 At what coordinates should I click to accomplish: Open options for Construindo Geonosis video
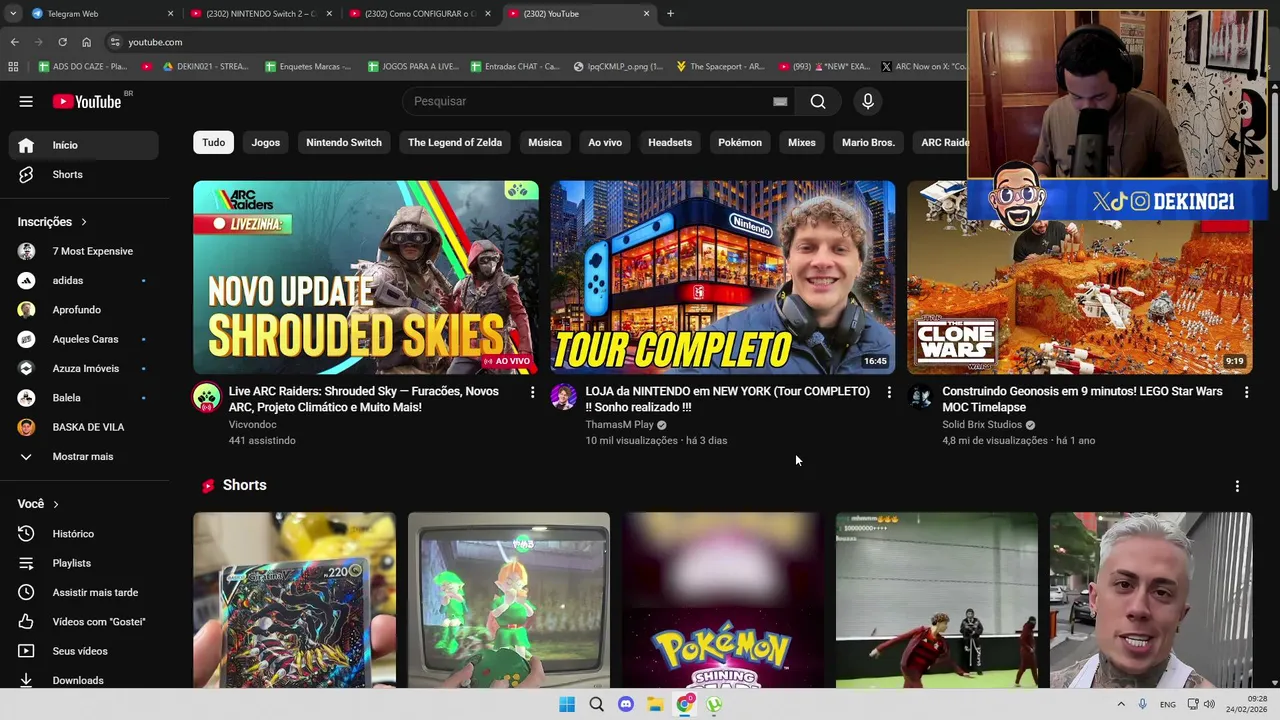[1246, 393]
